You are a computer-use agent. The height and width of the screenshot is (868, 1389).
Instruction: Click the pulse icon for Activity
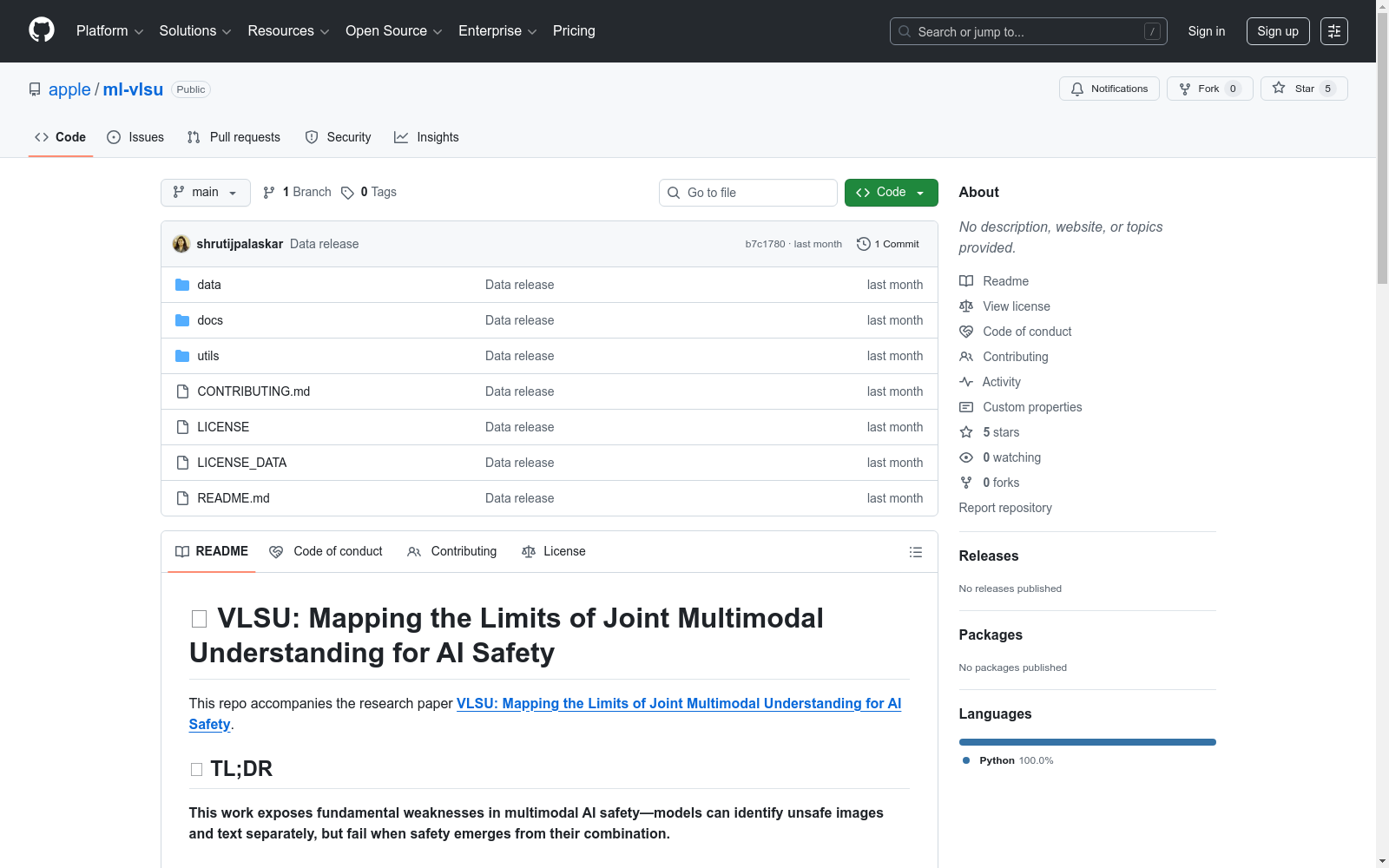click(x=966, y=382)
